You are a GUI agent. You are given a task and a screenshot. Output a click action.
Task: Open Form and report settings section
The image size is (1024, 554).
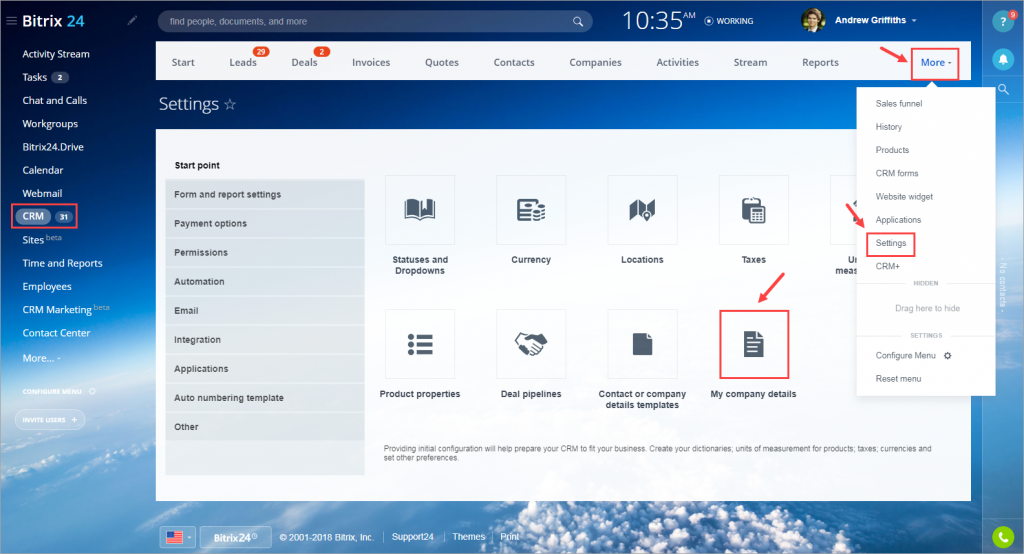264,194
